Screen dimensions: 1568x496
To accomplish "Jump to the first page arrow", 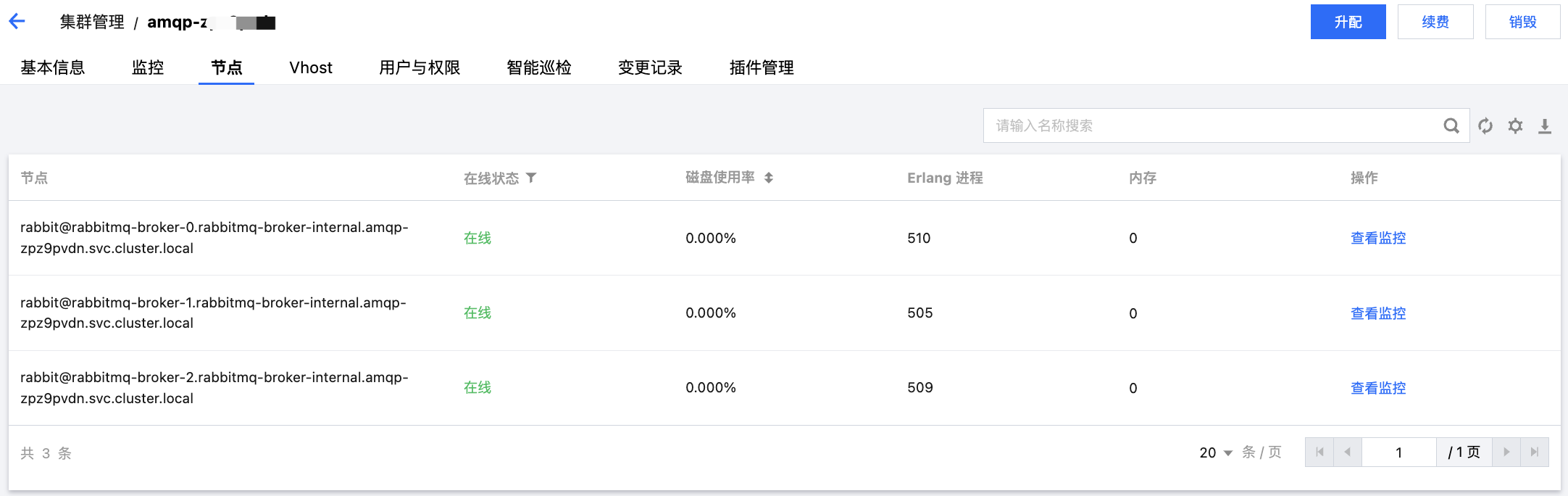I will click(x=1319, y=452).
